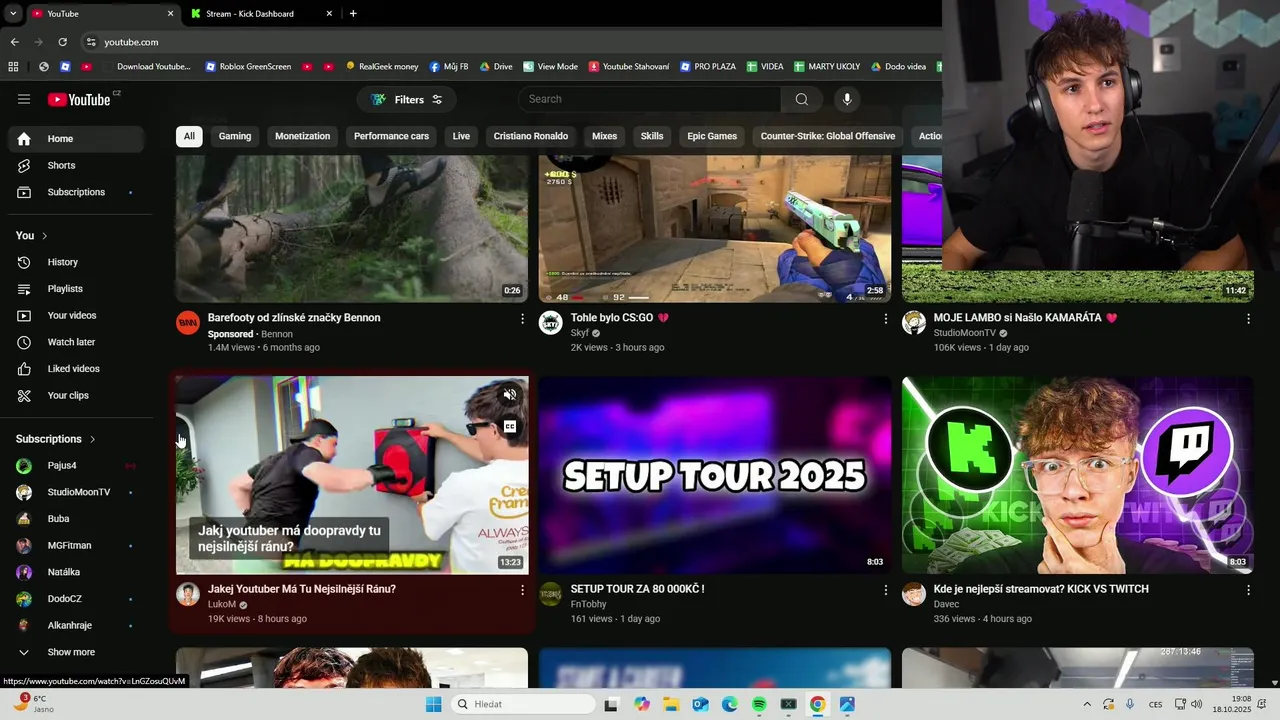Open Davec channel avatar

click(914, 594)
